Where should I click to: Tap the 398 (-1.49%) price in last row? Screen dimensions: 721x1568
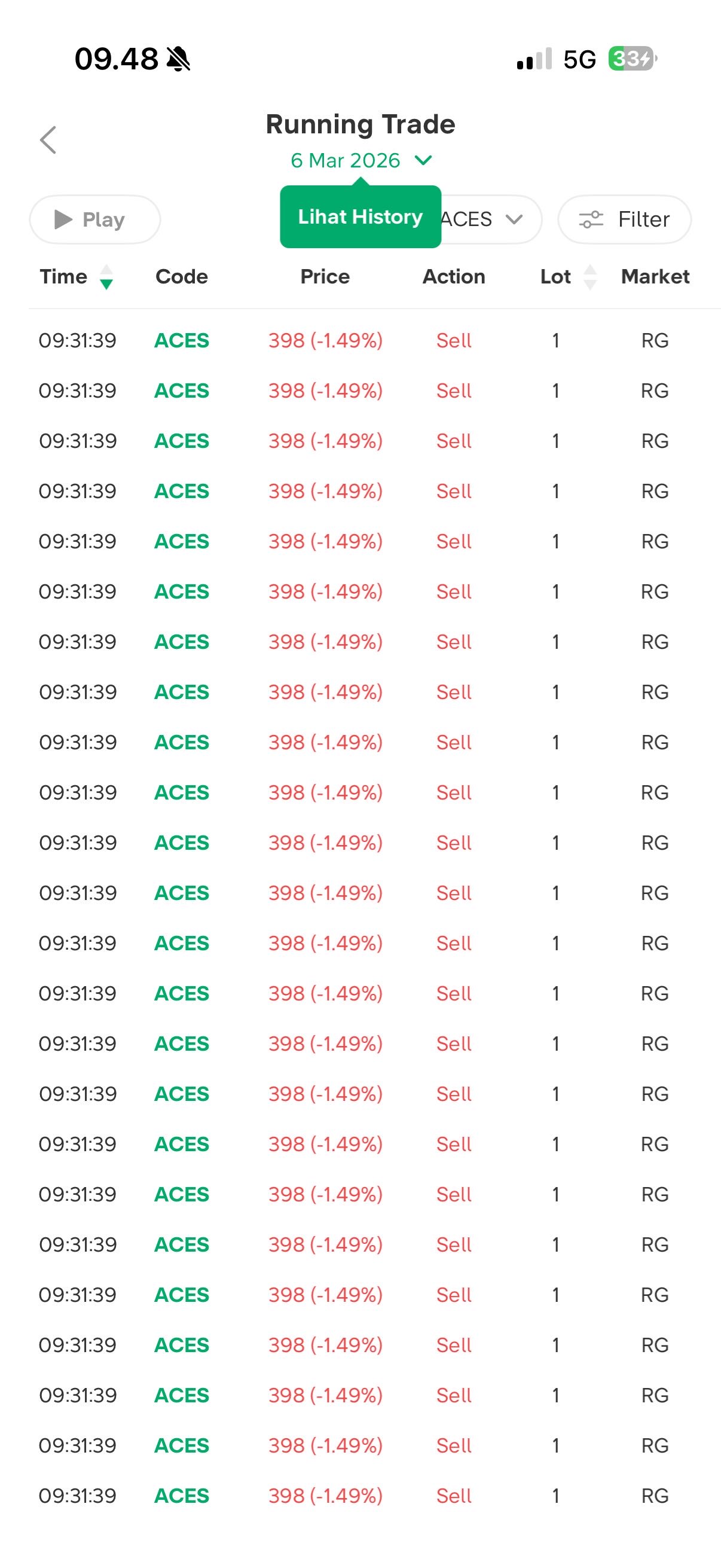[325, 1496]
